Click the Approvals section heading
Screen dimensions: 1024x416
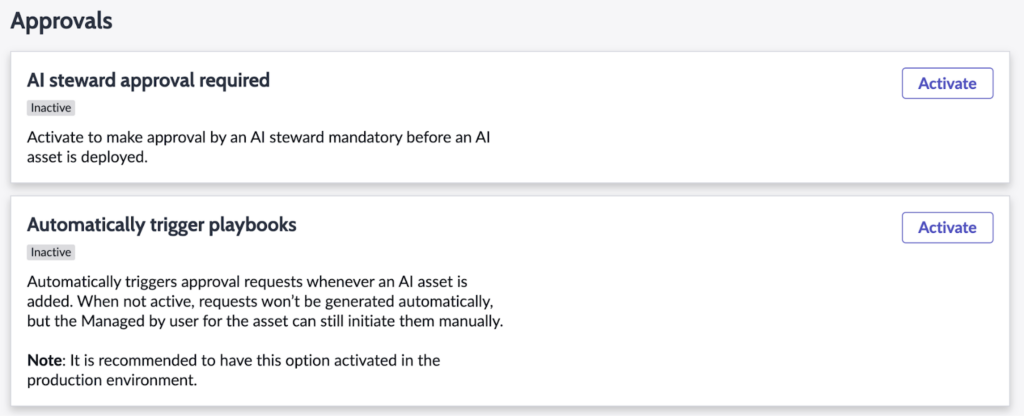(x=62, y=19)
